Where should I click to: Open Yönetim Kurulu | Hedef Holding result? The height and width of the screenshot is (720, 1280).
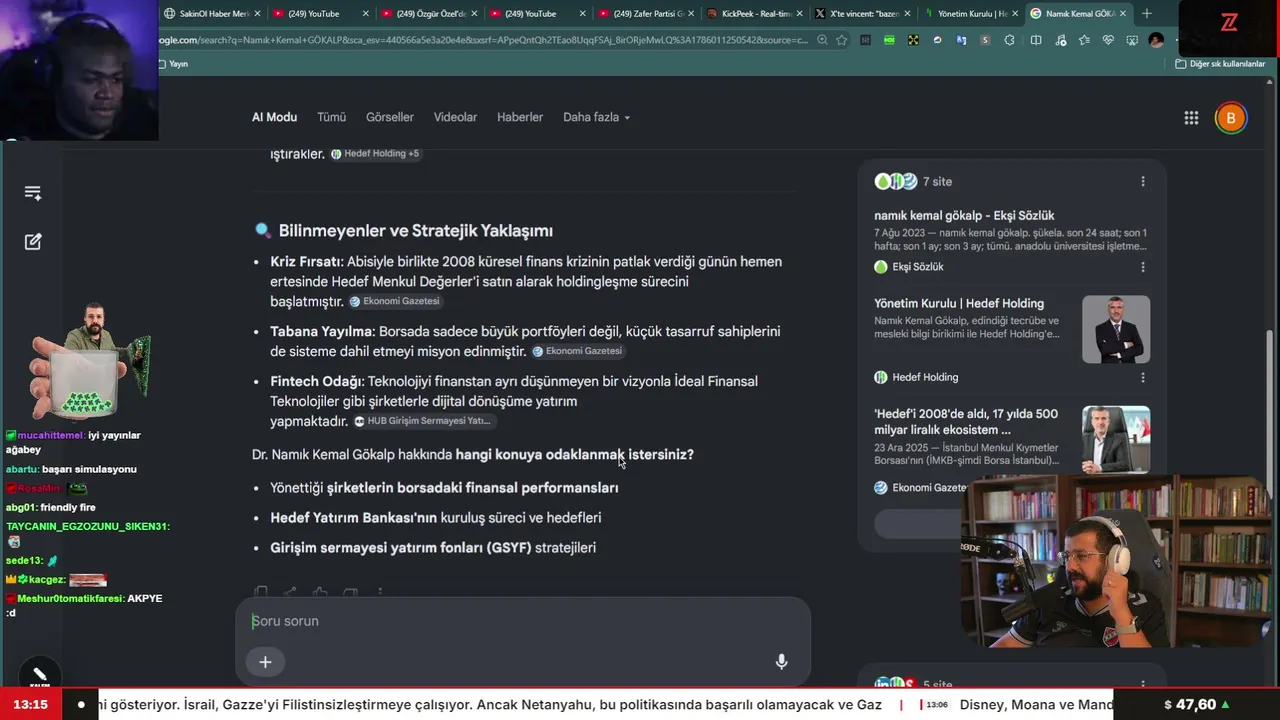point(959,304)
